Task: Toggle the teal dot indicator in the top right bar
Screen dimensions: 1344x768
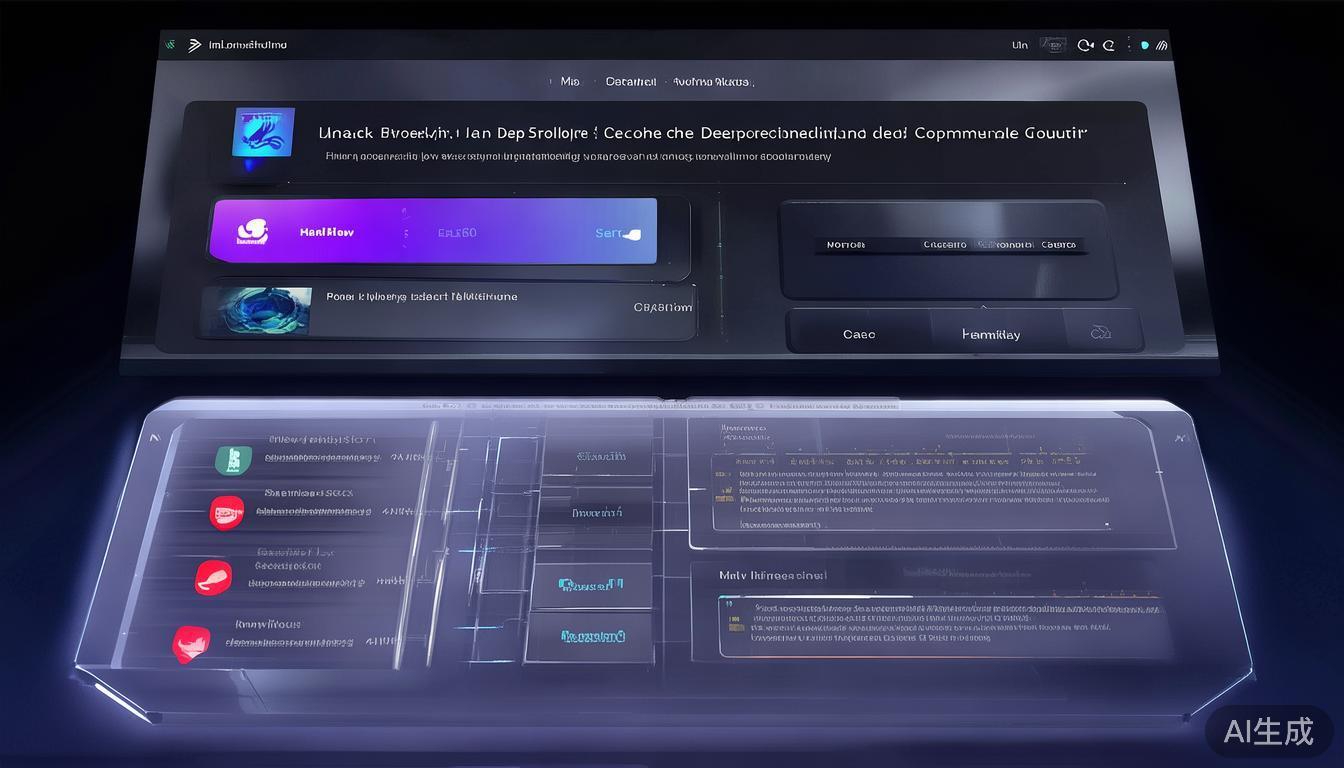Action: pos(1145,45)
